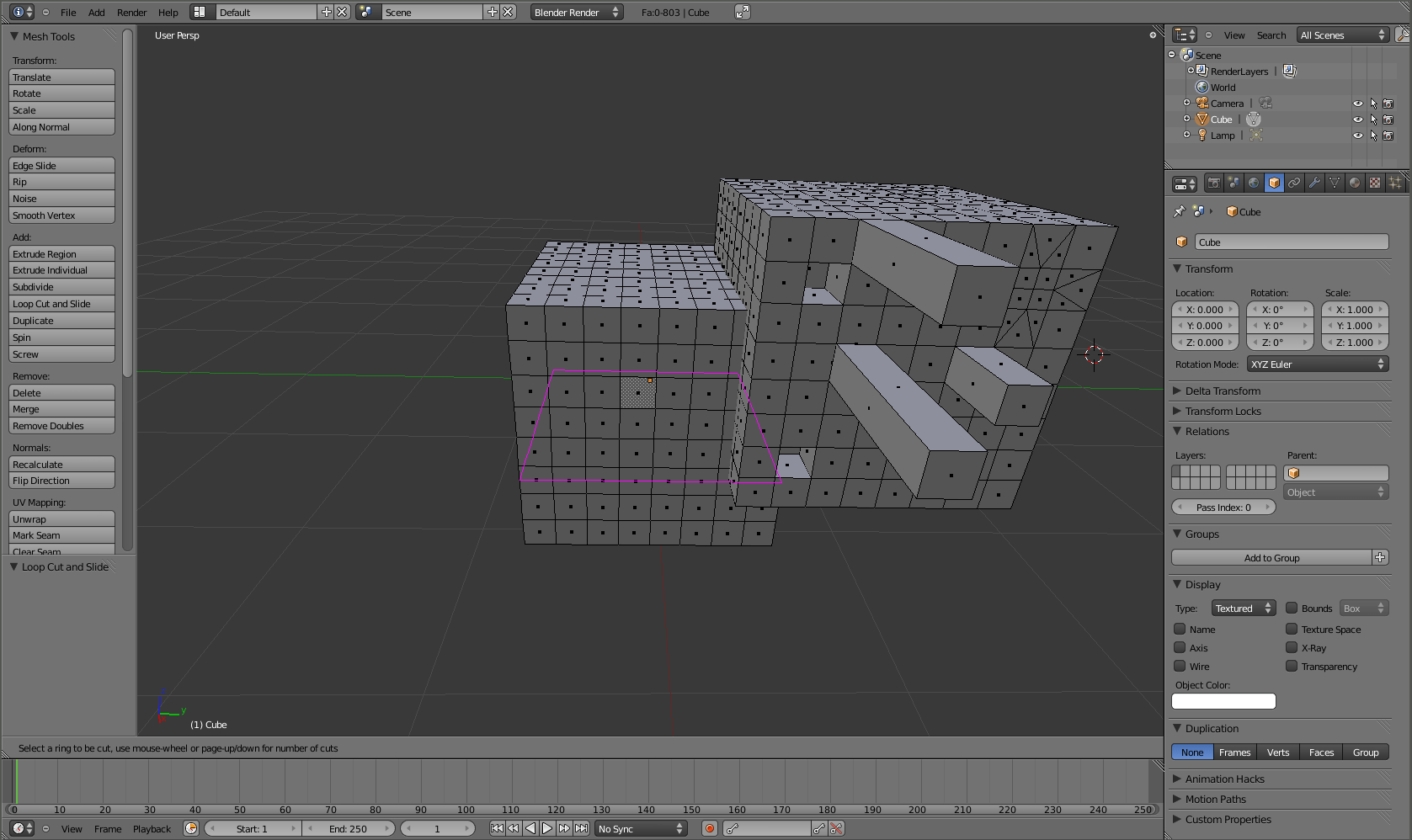Viewport: 1412px width, 840px height.
Task: Toggle fullscreen with the back-to-previous icon
Action: pyautogui.click(x=742, y=12)
